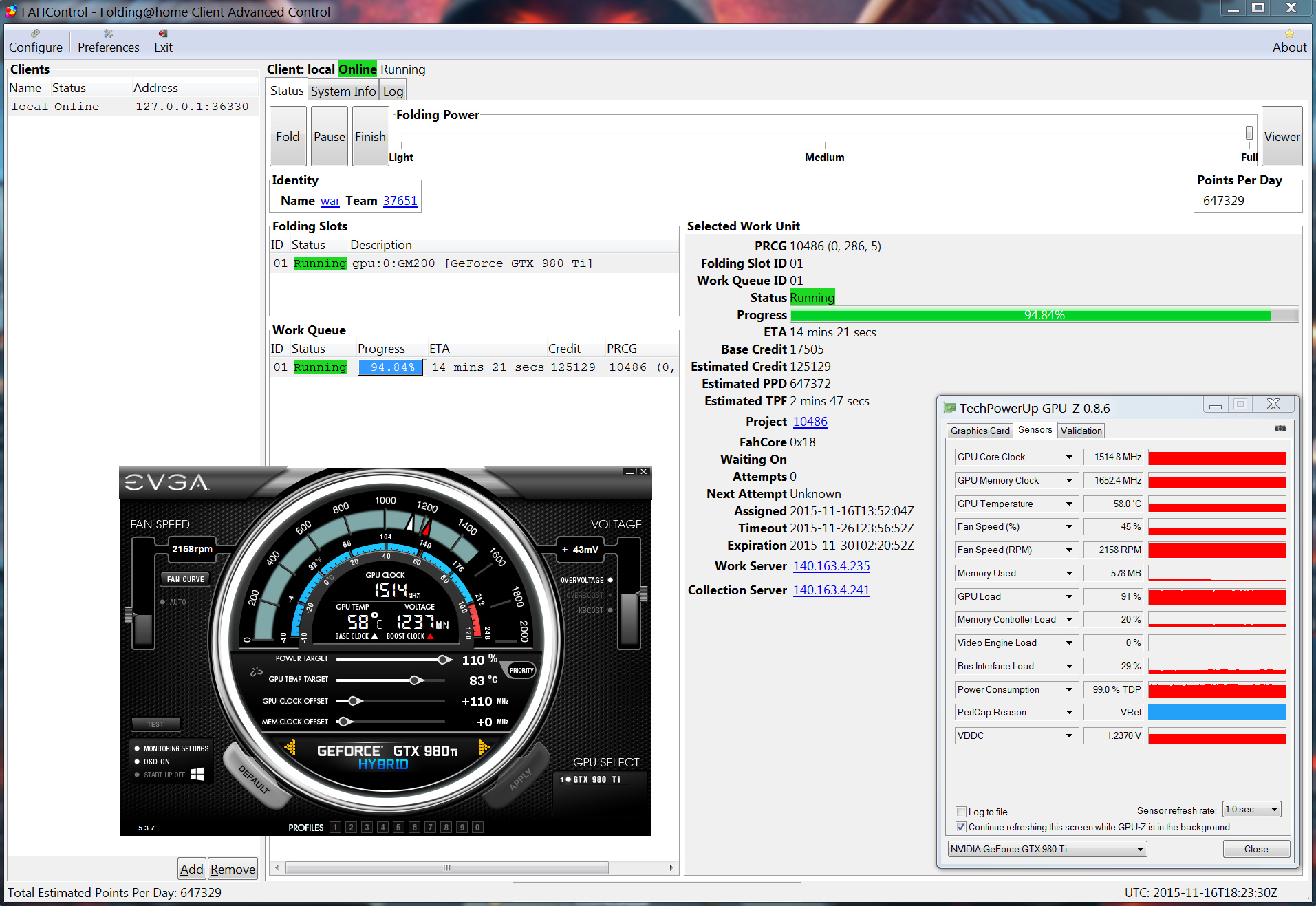Click the Close button in GPU-Z

click(1255, 849)
